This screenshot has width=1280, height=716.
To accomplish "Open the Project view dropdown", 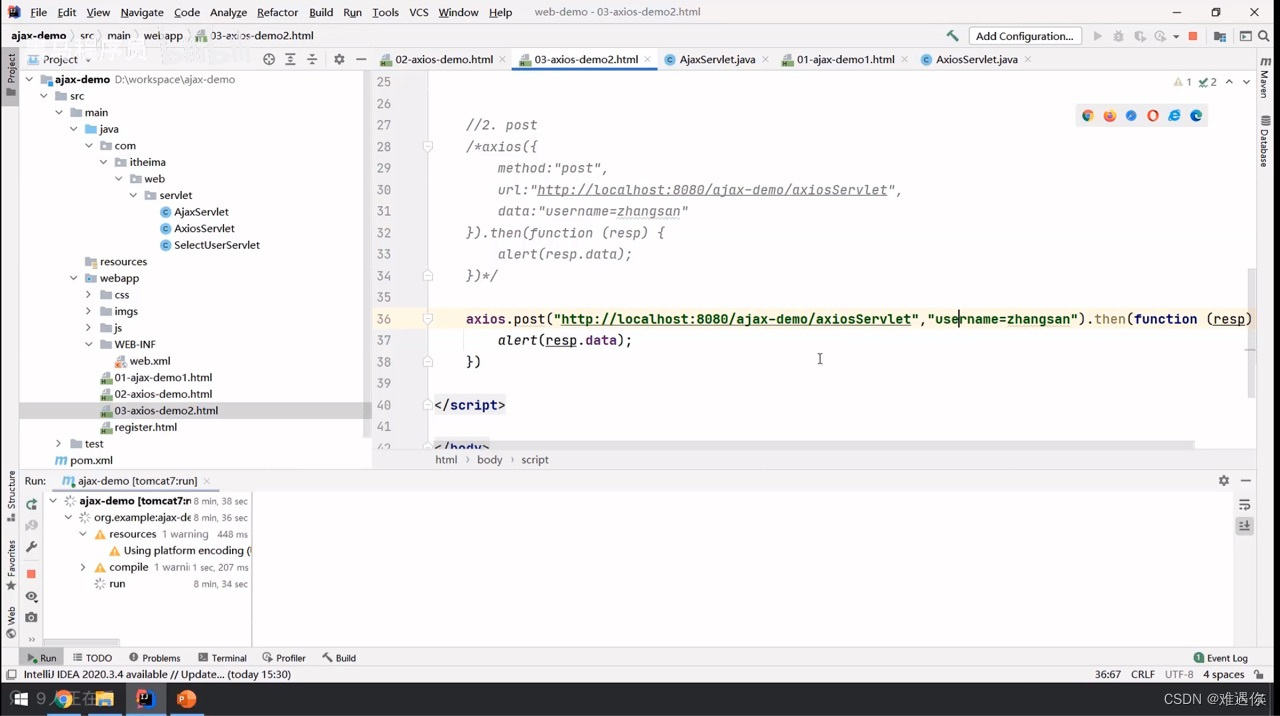I will pyautogui.click(x=61, y=60).
